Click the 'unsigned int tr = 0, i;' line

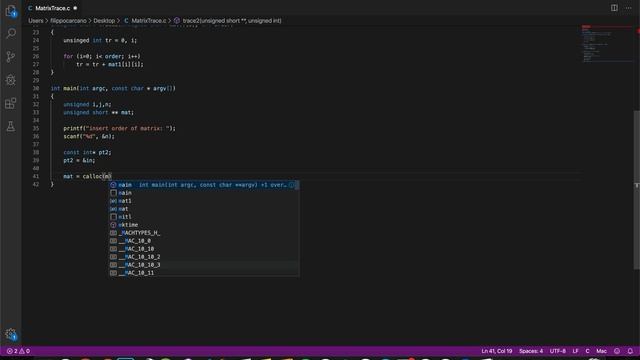(100, 40)
